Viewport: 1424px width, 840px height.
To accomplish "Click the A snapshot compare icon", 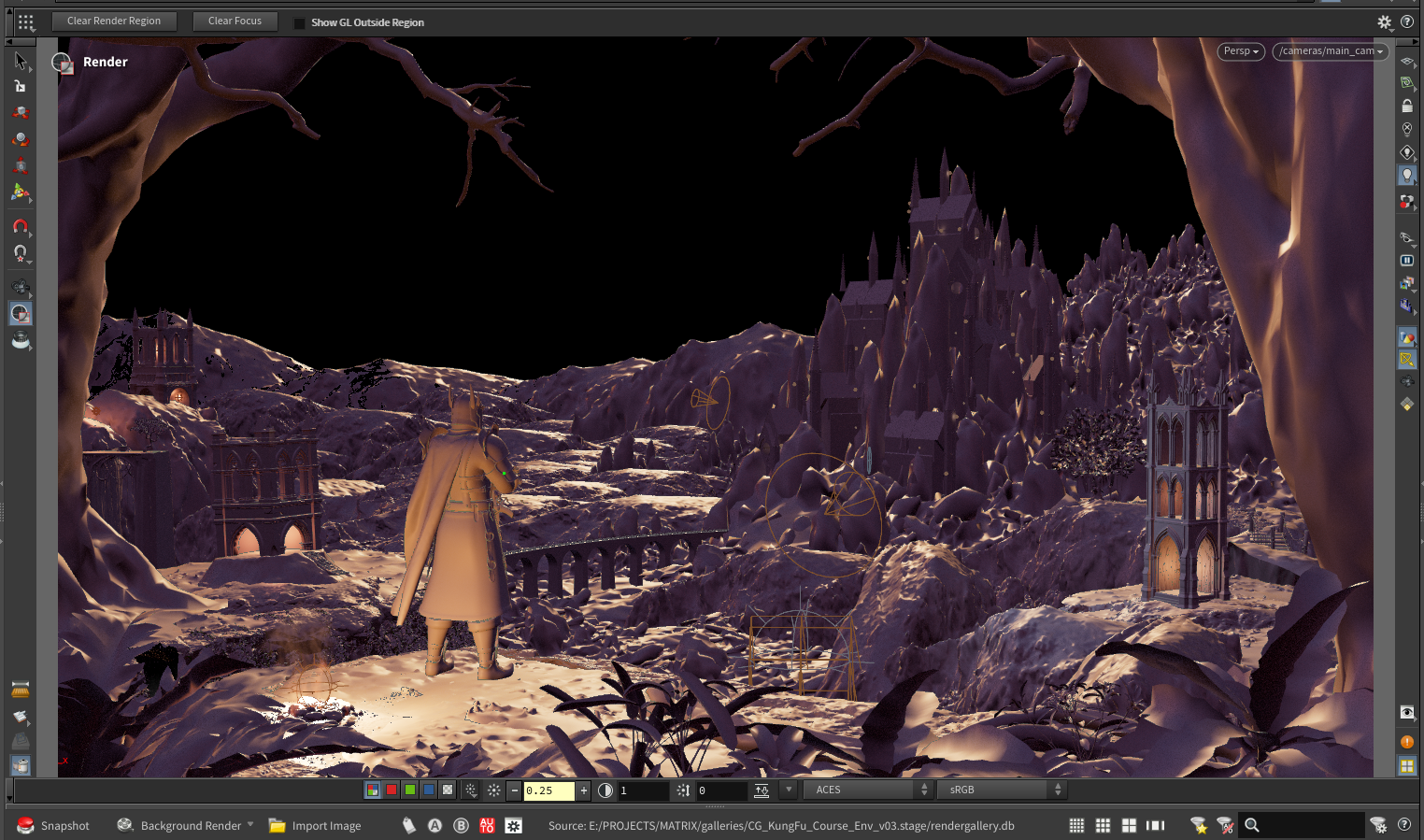I will pyautogui.click(x=434, y=825).
